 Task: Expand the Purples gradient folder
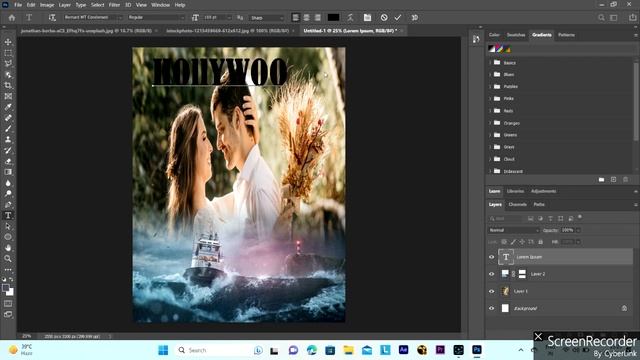(490, 87)
